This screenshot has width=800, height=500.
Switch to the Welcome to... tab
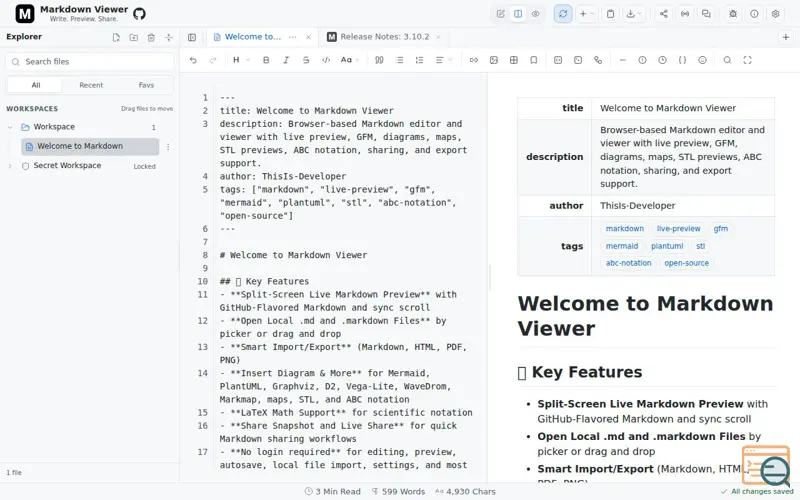253,37
